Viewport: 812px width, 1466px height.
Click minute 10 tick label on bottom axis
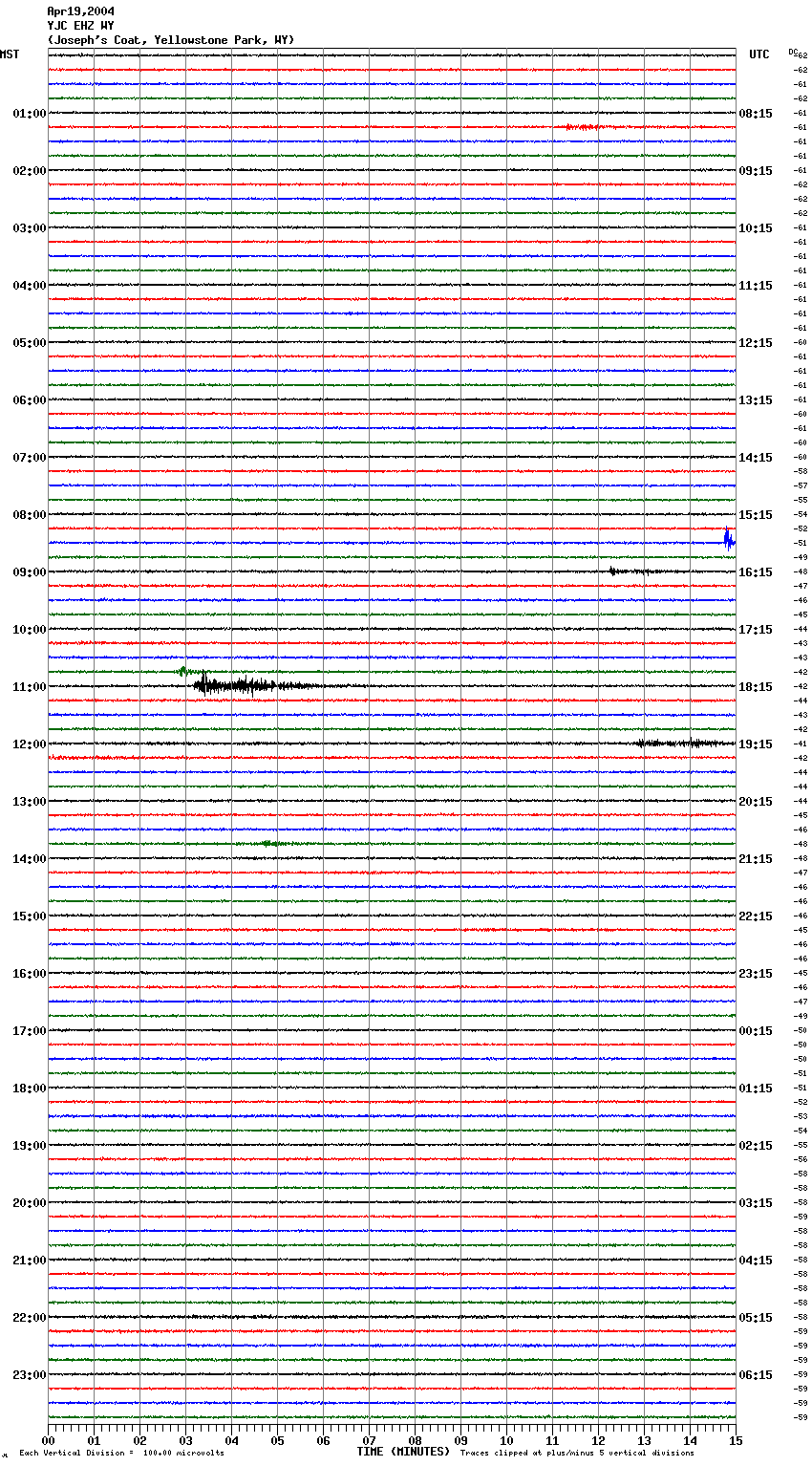click(x=506, y=1440)
